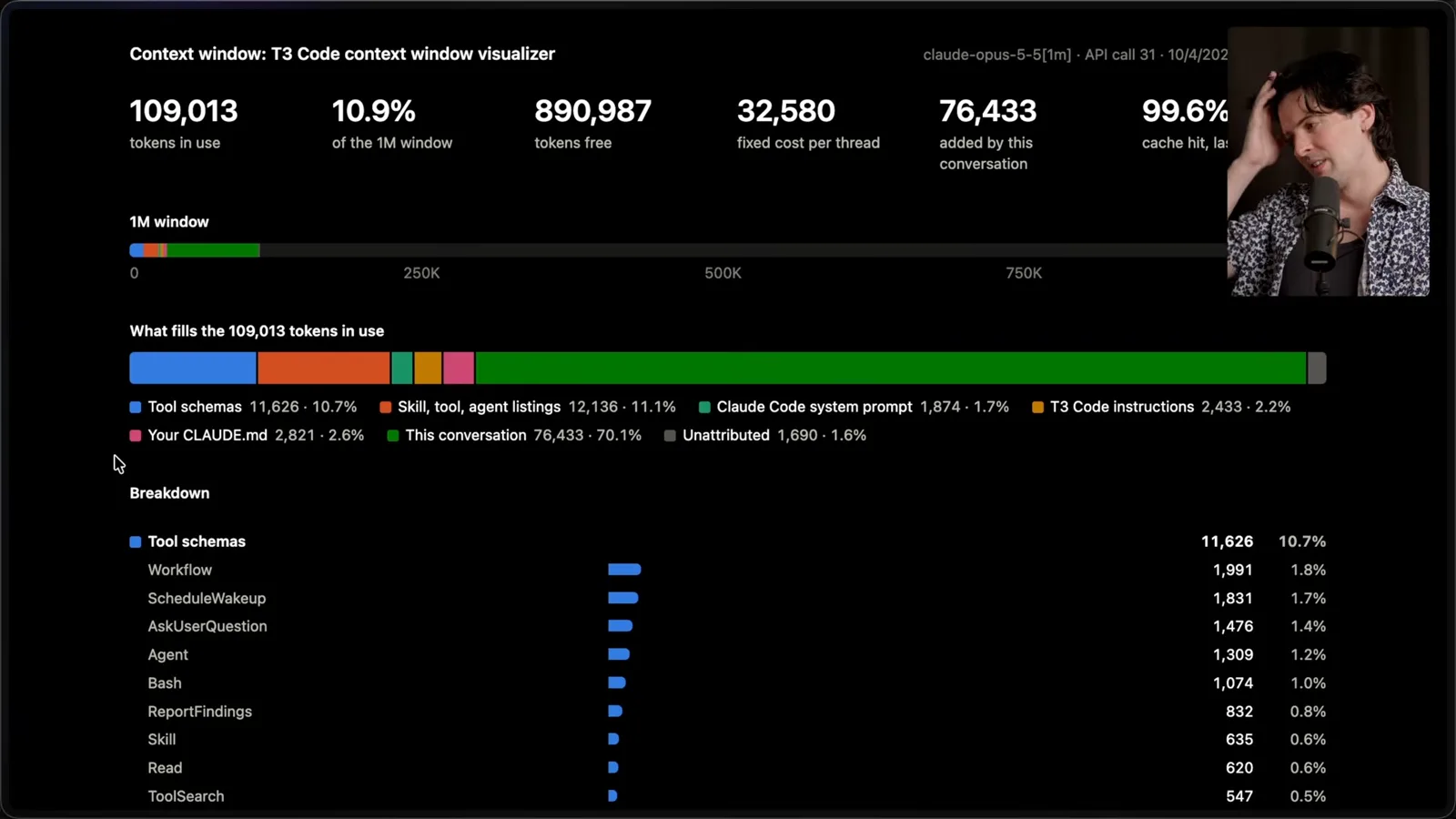Screen dimensions: 1456x819
Task: Click the blue Tool schemas segment in the usage bar
Action: [193, 369]
